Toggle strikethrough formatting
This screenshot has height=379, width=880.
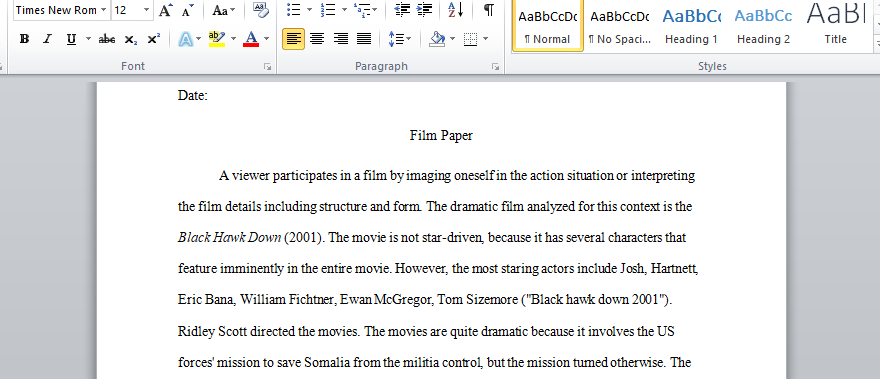107,39
